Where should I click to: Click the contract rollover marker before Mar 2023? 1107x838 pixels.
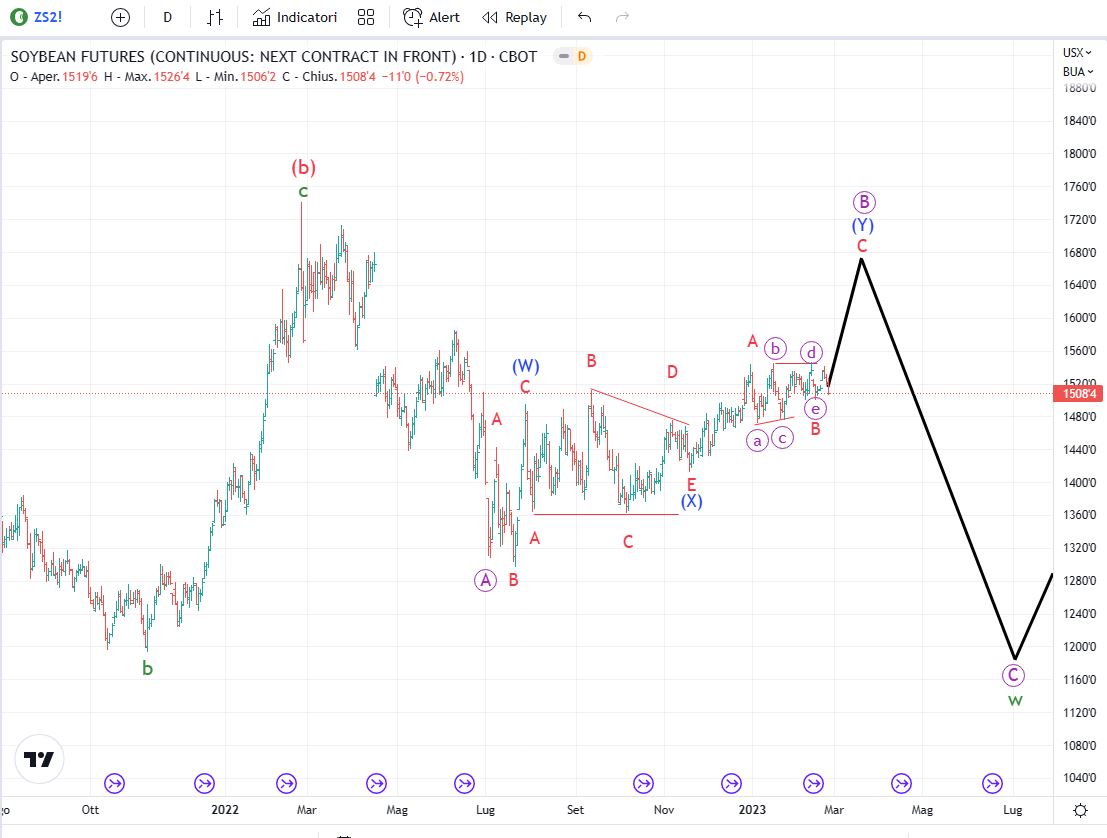tap(813, 783)
